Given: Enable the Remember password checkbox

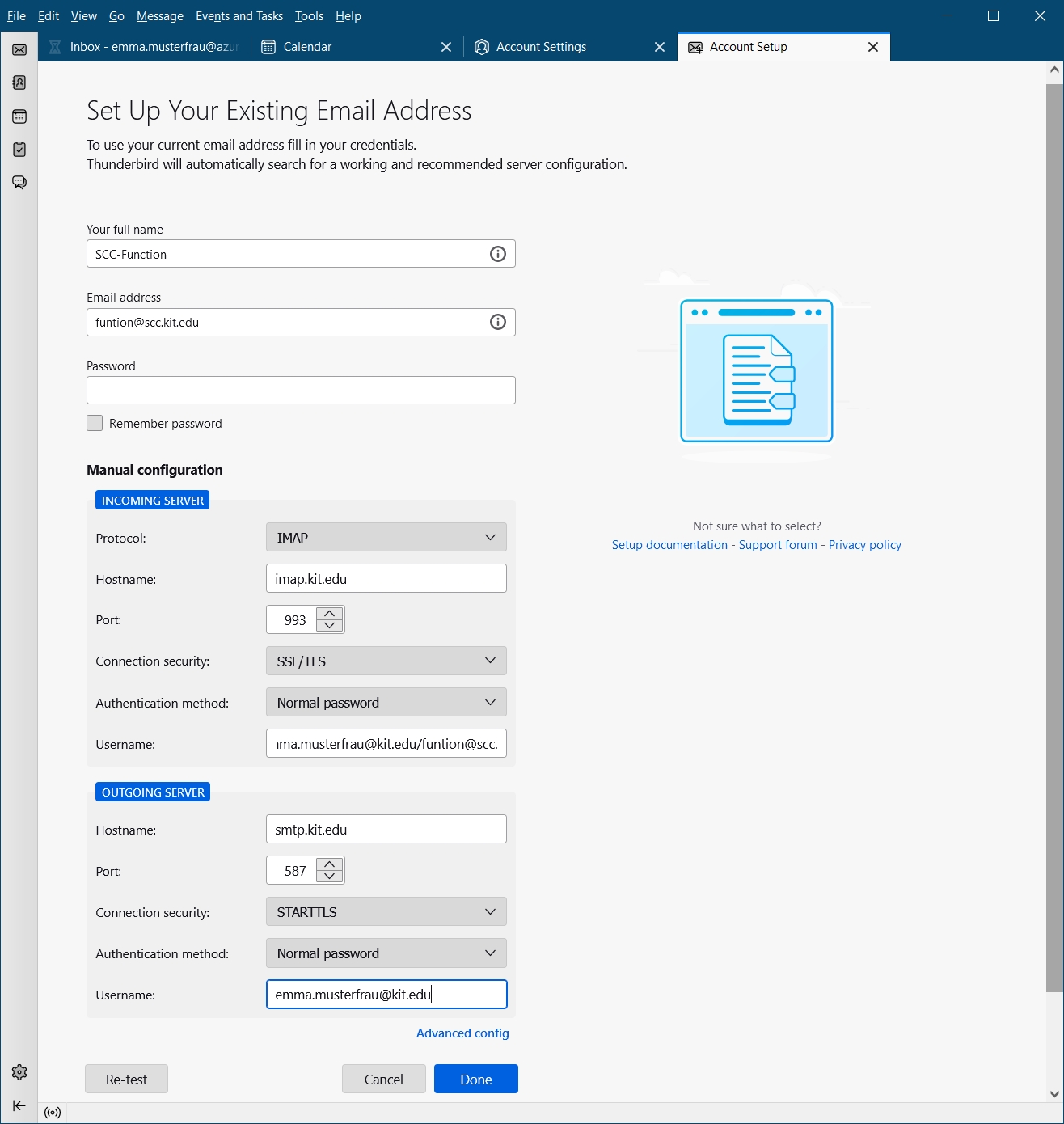Looking at the screenshot, I should (95, 424).
